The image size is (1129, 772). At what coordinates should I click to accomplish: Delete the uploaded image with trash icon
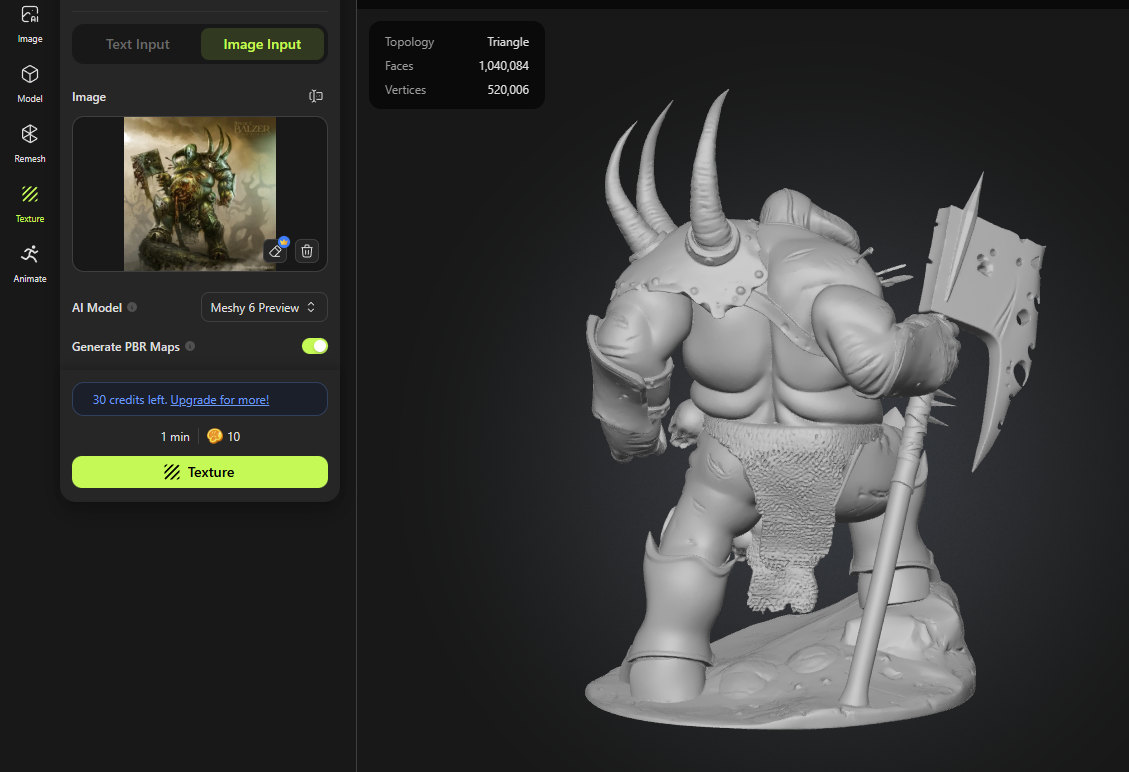307,251
